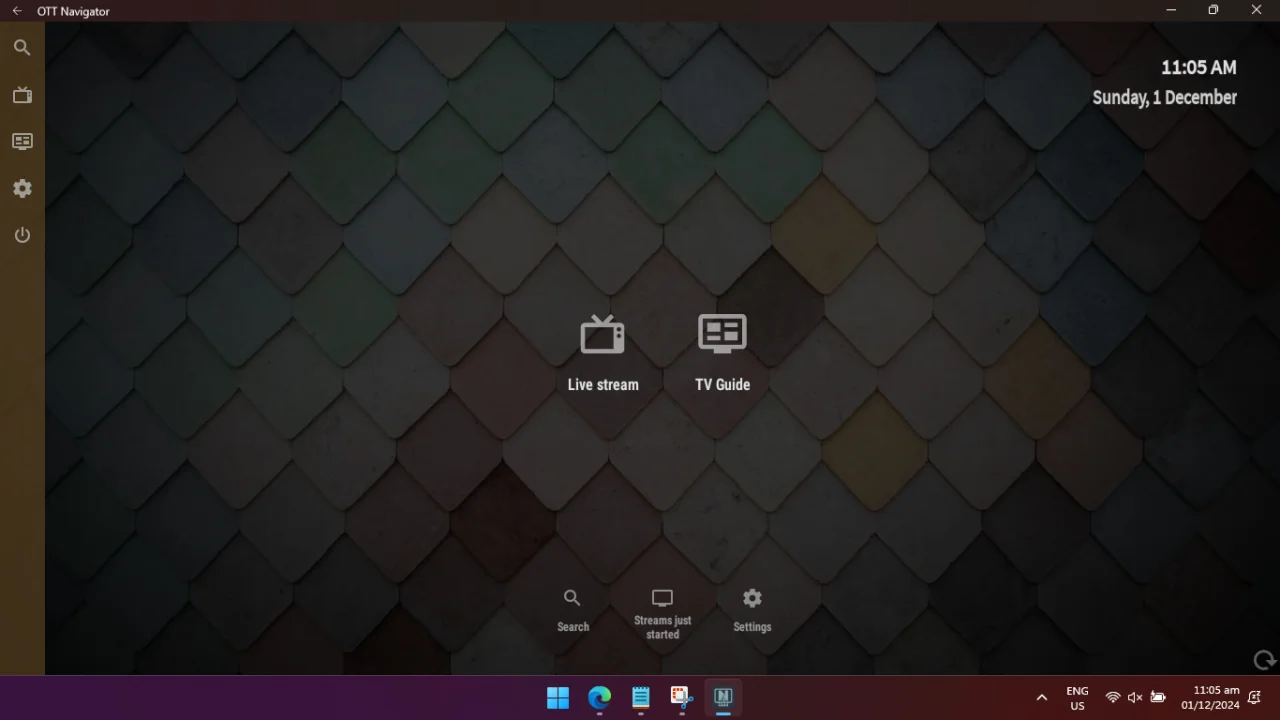Click the refresh icon in the bottom-right corner
The width and height of the screenshot is (1280, 720).
pos(1264,660)
